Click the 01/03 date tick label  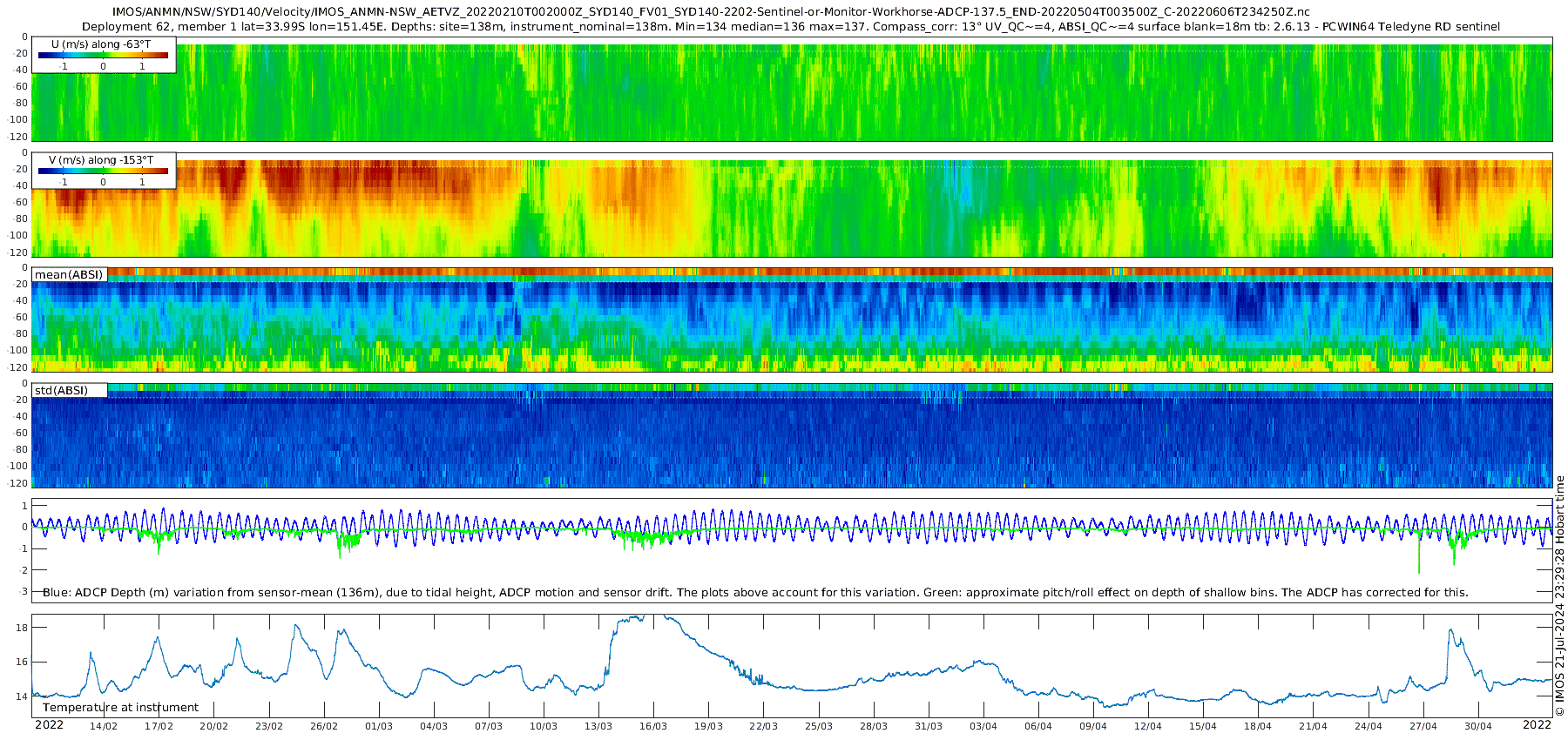379,726
